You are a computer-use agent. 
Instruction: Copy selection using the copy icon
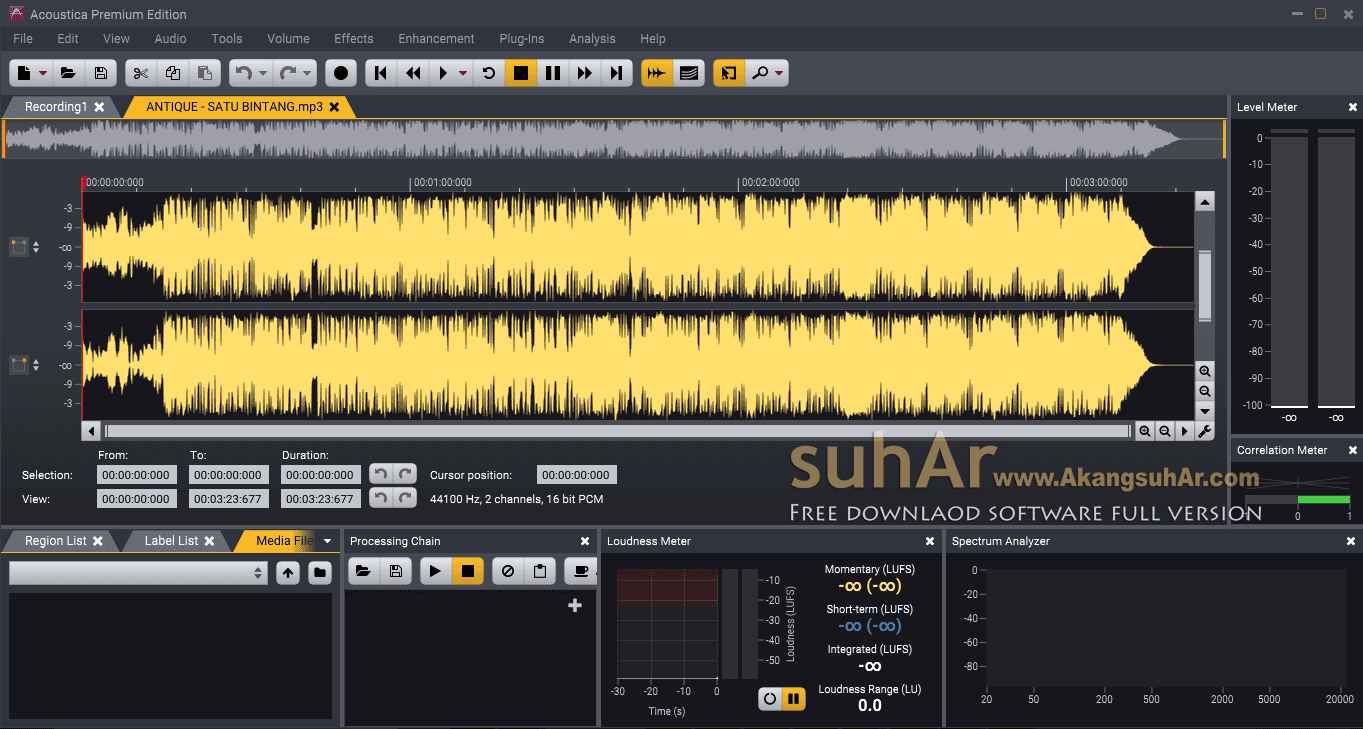point(173,73)
